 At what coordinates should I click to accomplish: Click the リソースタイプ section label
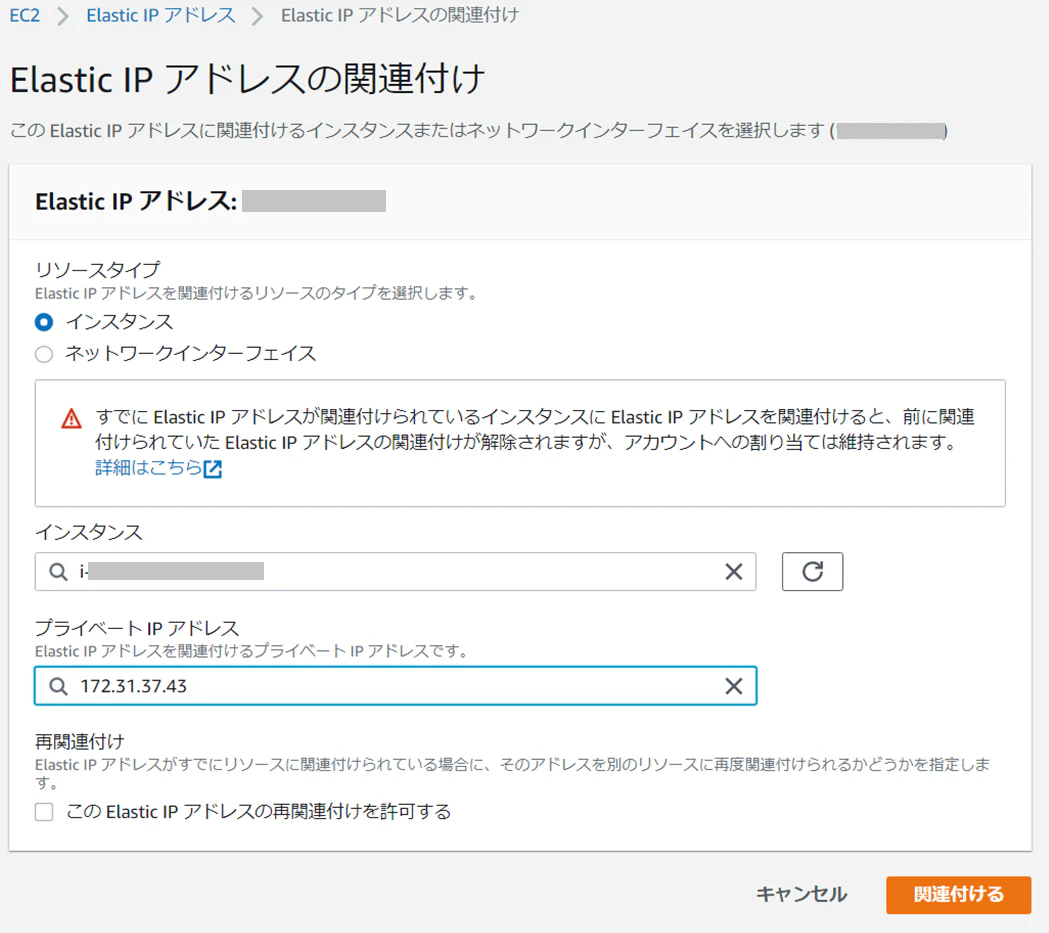tap(98, 270)
